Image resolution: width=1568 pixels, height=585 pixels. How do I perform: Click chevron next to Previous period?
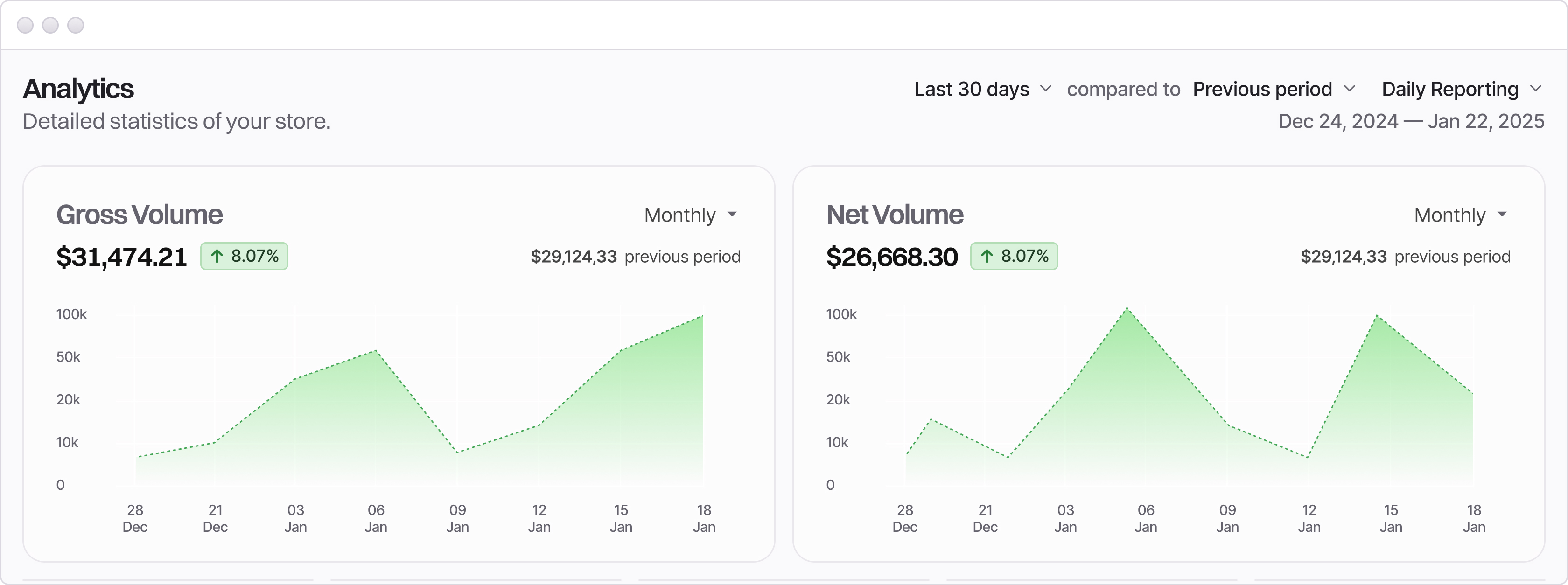(1350, 88)
